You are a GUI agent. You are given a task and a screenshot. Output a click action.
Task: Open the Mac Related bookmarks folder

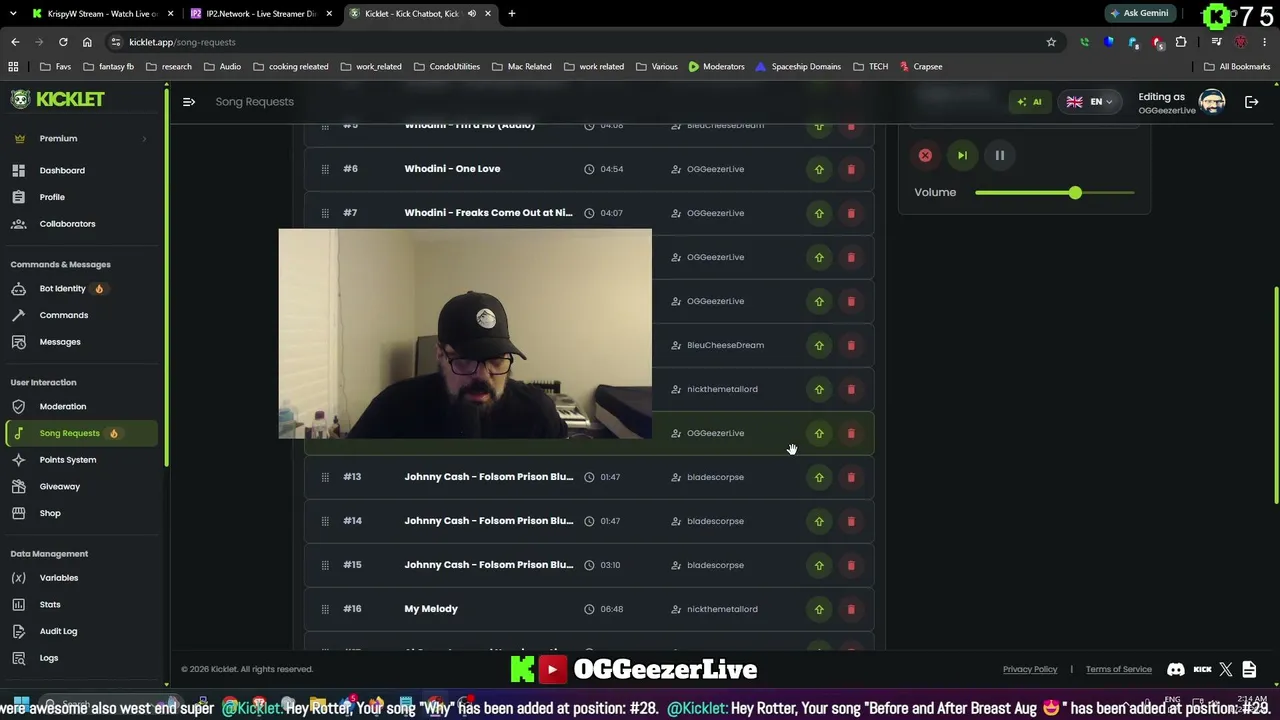[x=521, y=67]
